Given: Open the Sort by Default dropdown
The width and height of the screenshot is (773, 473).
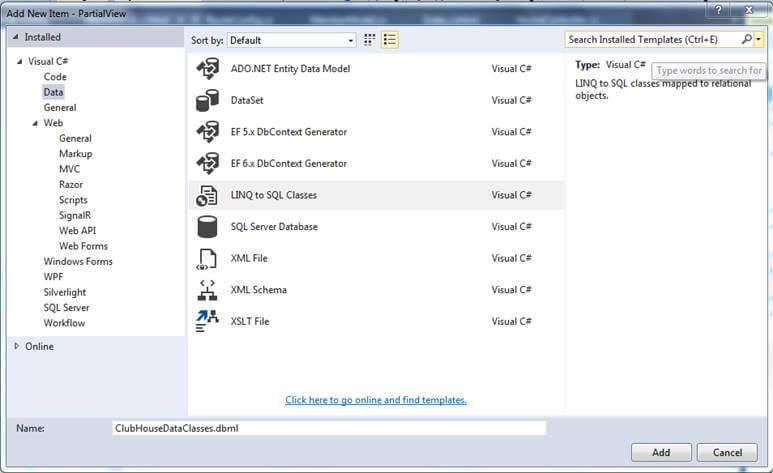Looking at the screenshot, I should pos(291,40).
